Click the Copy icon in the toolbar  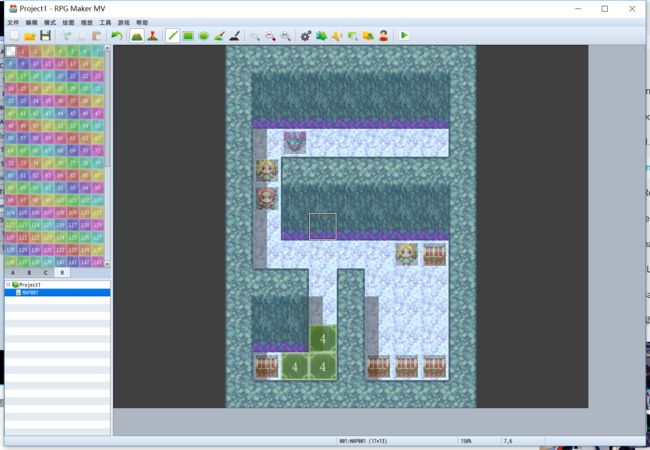click(x=82, y=36)
